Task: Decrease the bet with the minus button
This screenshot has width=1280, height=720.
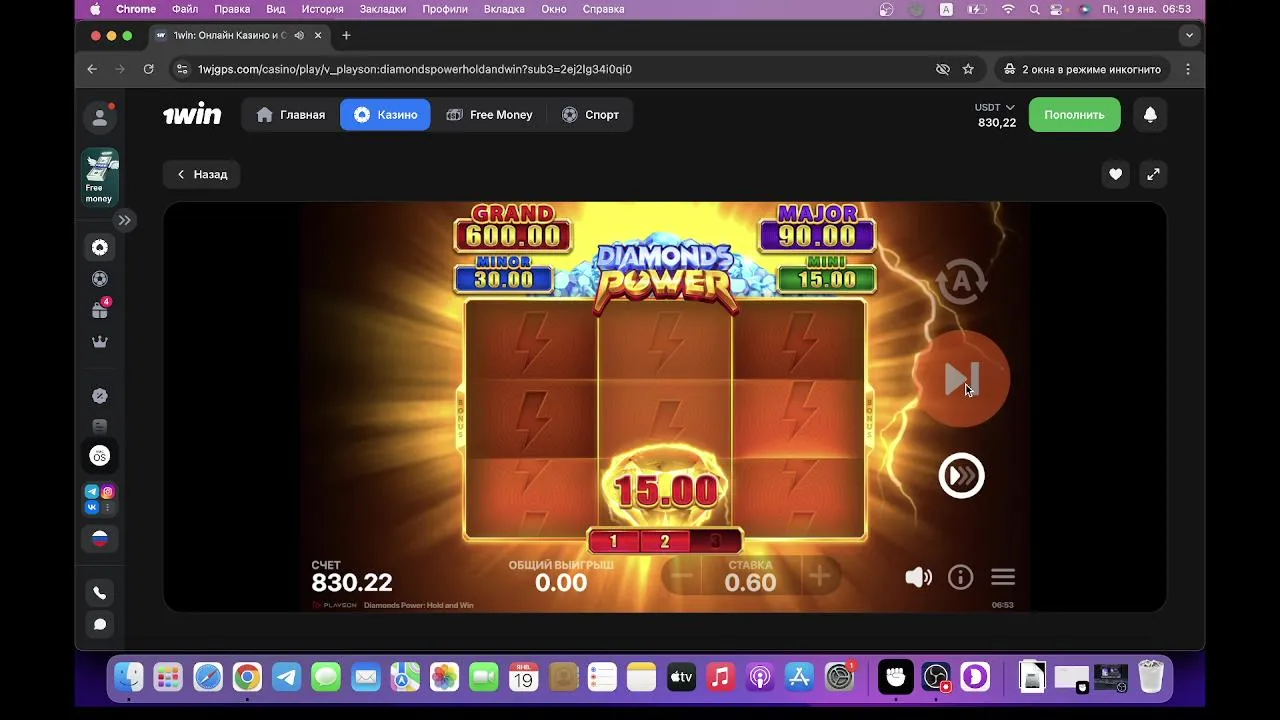Action: [x=682, y=576]
